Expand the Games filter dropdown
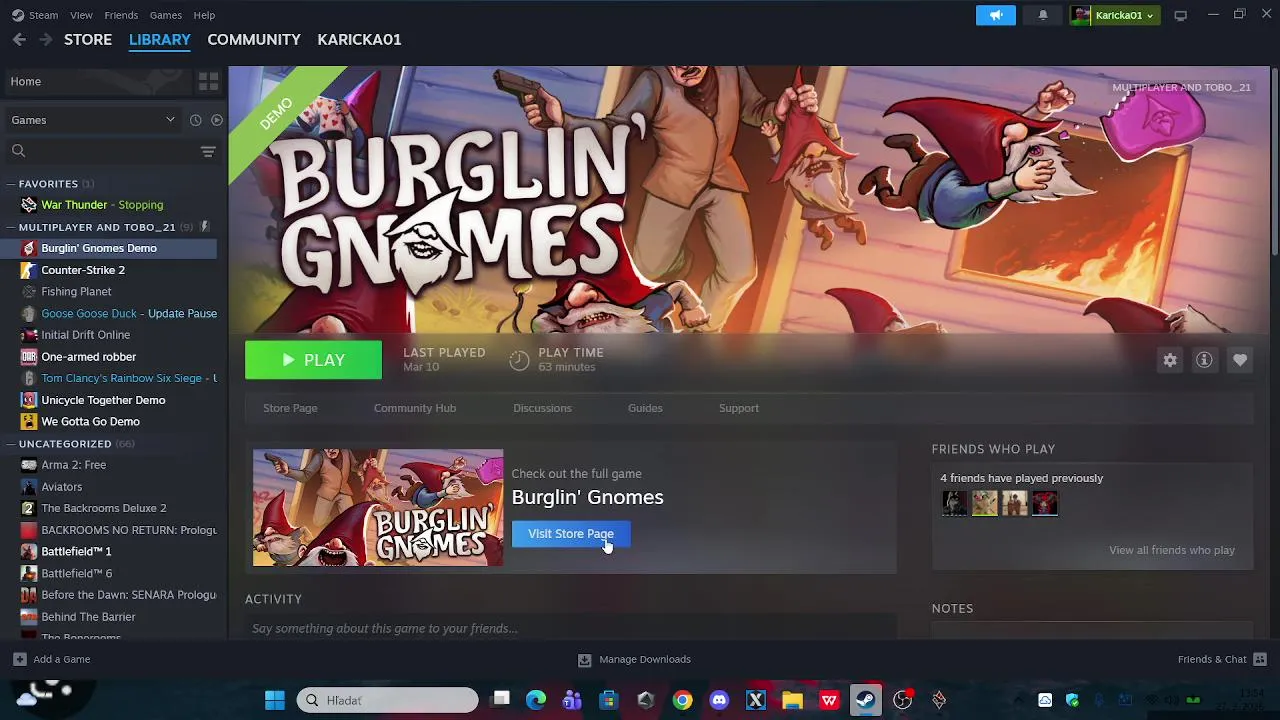 coord(92,120)
